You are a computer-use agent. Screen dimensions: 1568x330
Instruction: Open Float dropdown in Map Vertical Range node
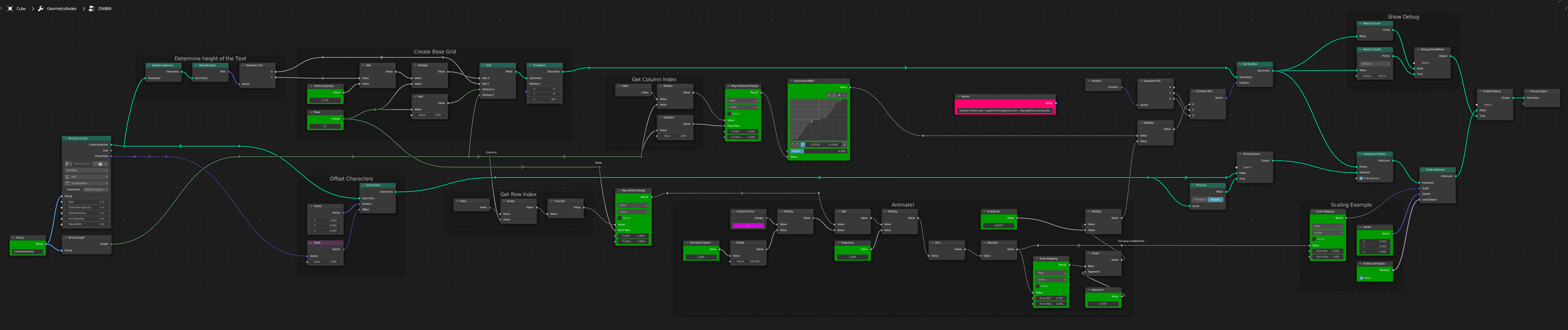point(633,205)
